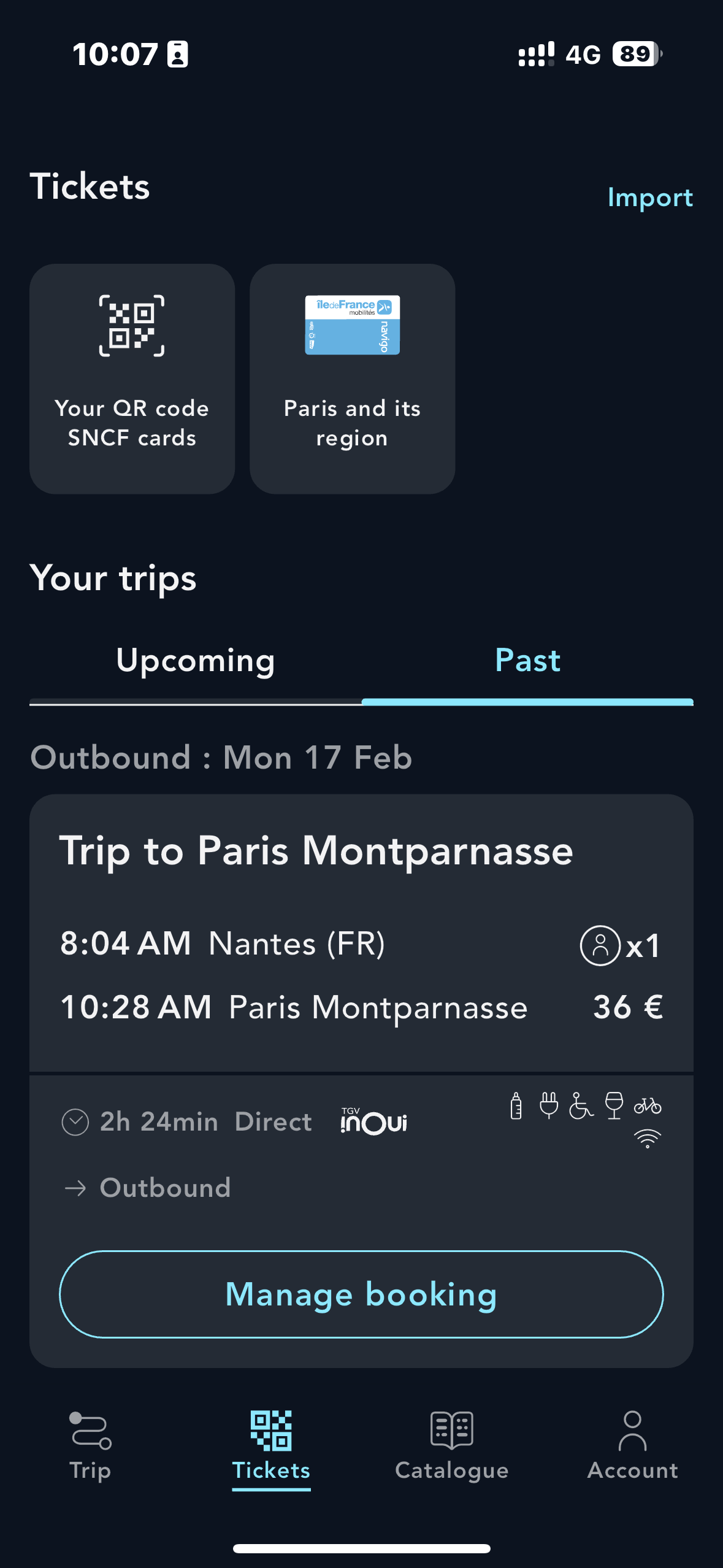Image resolution: width=723 pixels, height=1568 pixels.
Task: Open the Trip navigation tab
Action: [x=90, y=1445]
